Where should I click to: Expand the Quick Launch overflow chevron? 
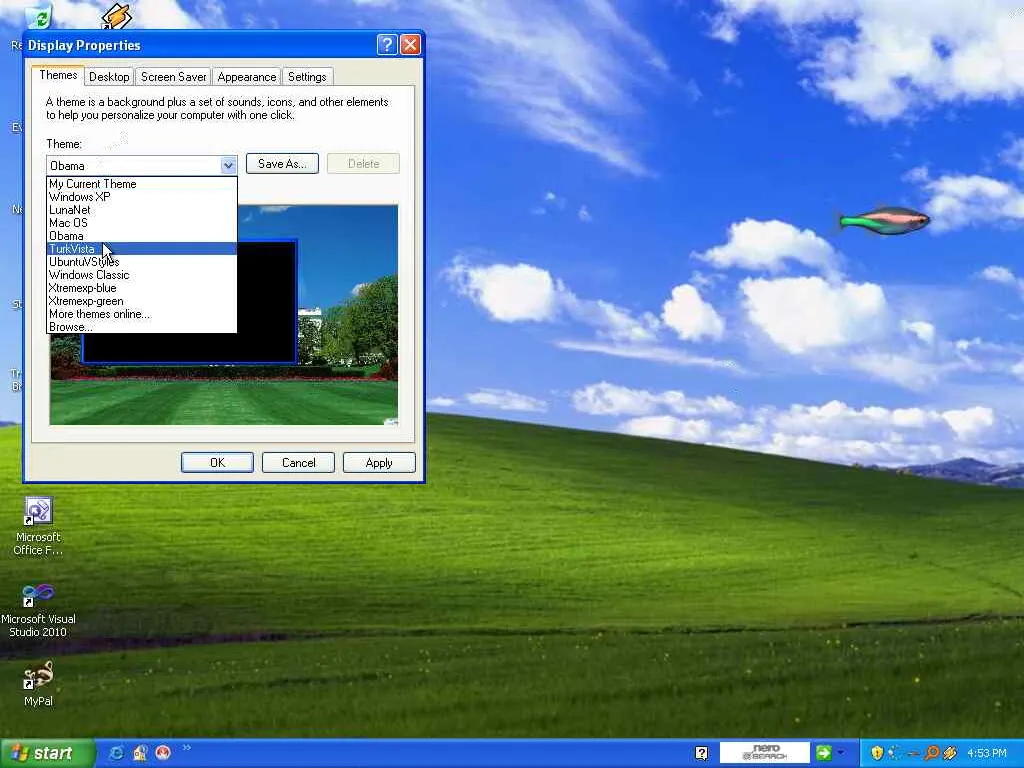(187, 747)
